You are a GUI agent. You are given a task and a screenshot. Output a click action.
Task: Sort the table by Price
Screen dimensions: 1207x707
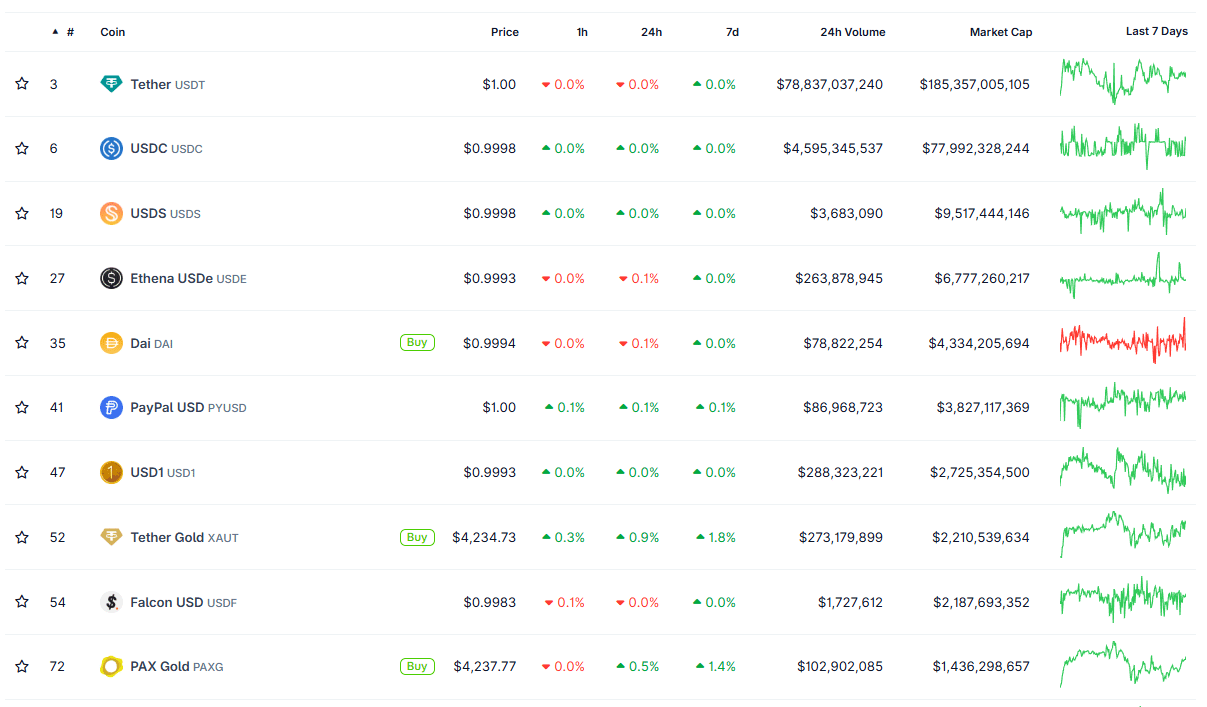point(505,31)
